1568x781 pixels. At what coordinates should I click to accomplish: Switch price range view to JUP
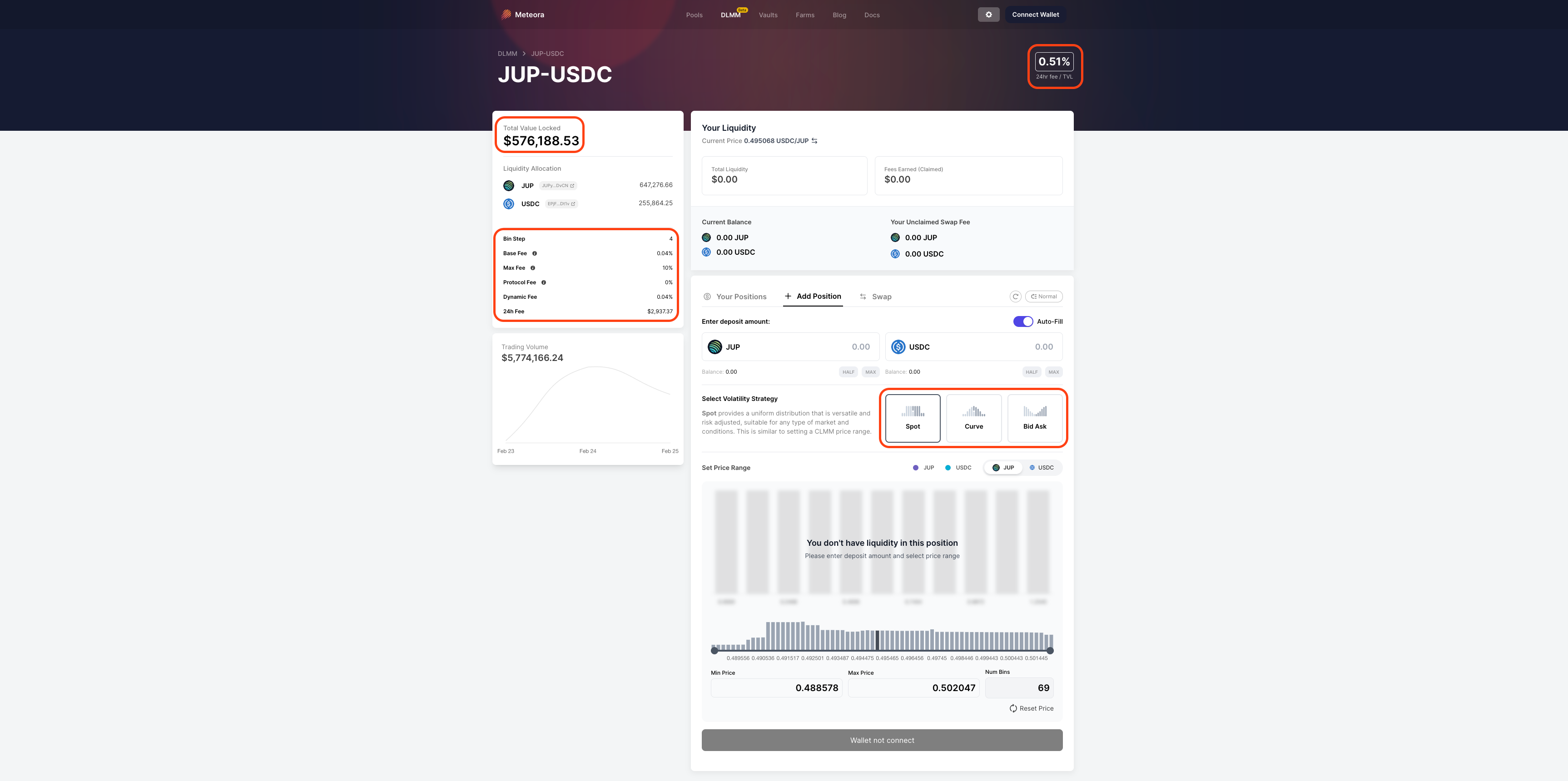tap(1003, 468)
